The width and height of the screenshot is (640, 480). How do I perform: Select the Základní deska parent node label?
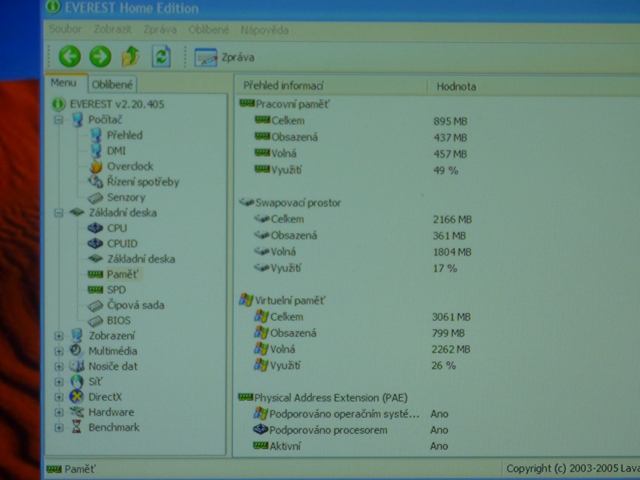(x=123, y=213)
